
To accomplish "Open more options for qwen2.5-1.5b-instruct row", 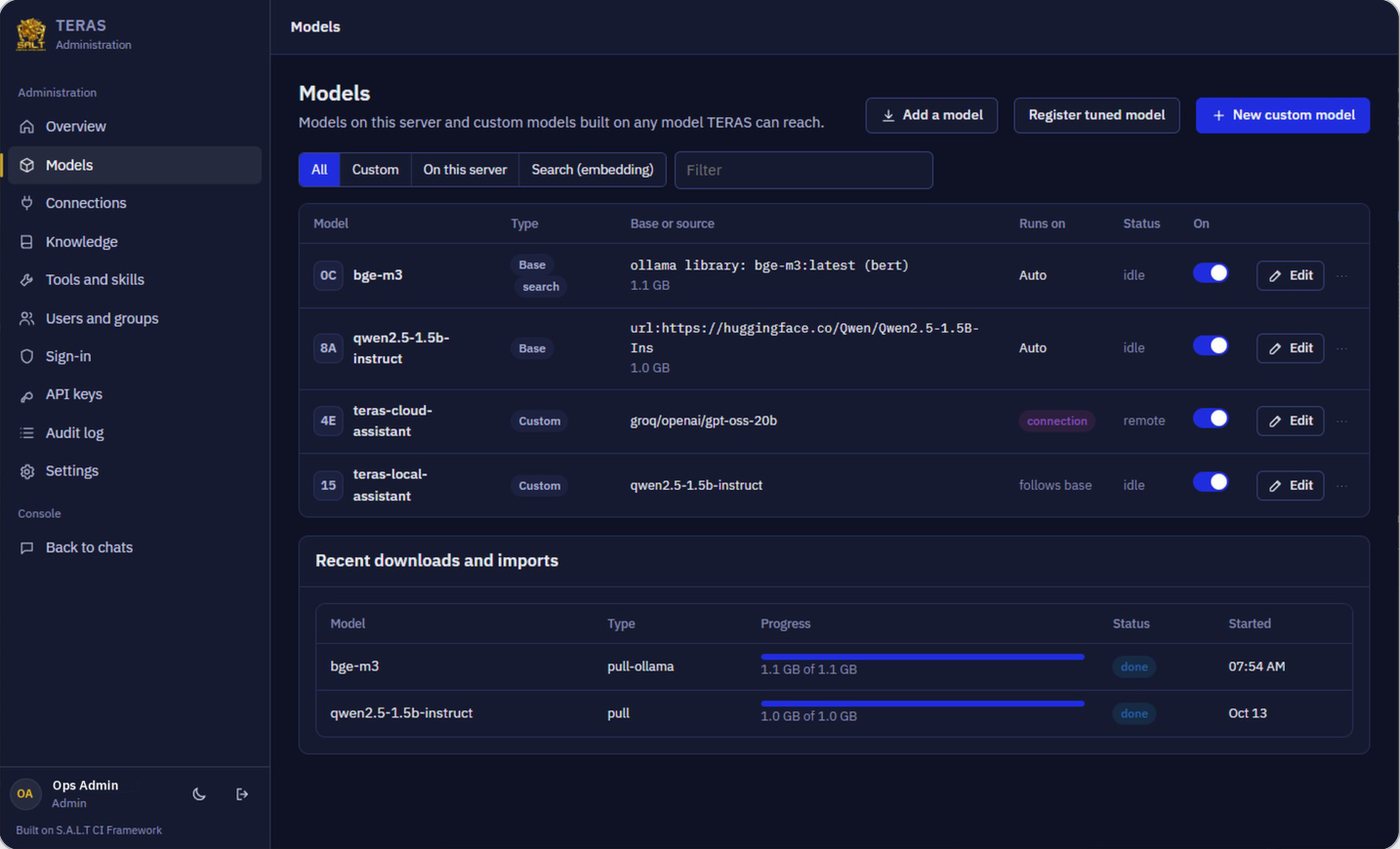I will [1342, 348].
